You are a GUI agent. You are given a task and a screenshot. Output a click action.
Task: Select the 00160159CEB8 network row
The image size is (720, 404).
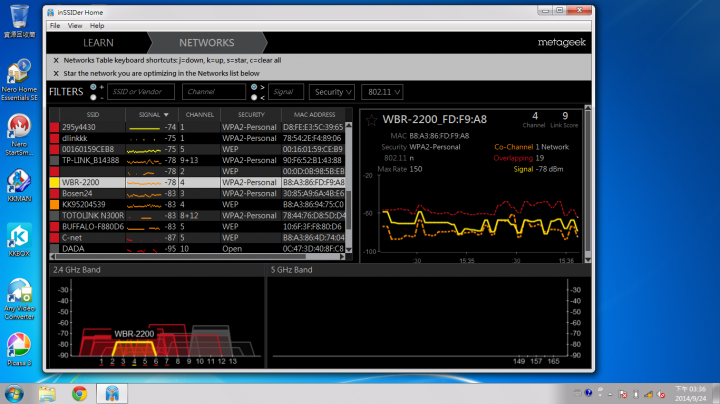tap(197, 149)
